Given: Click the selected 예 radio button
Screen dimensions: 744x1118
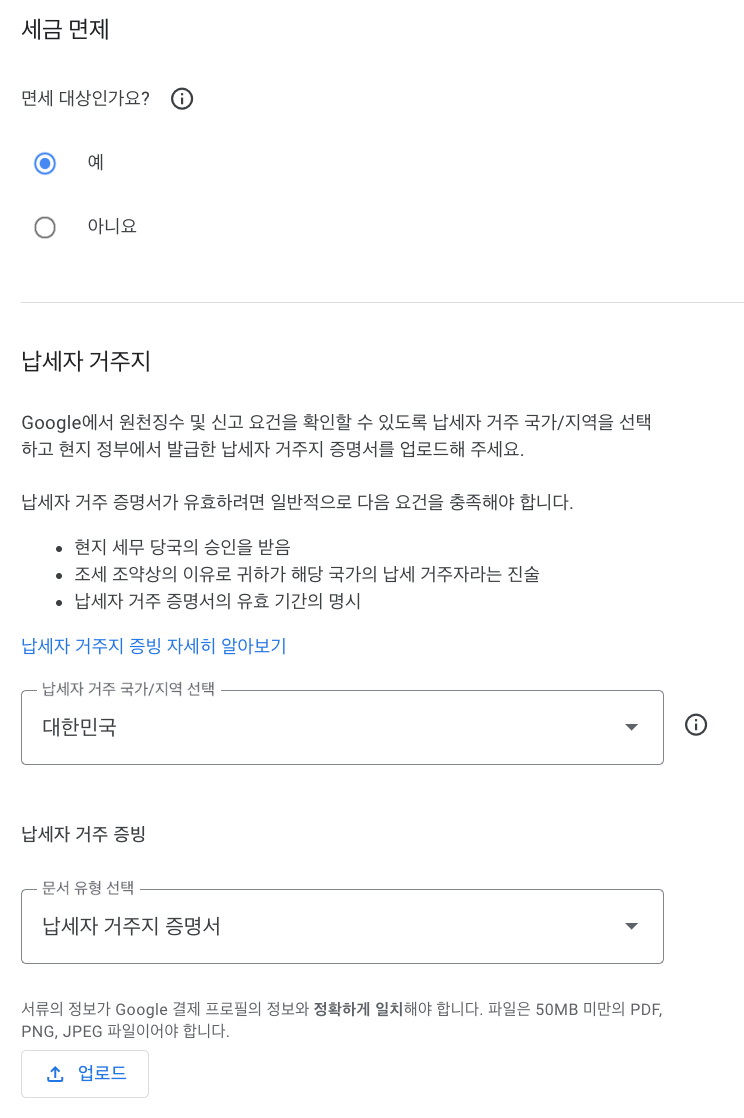Looking at the screenshot, I should [x=45, y=163].
